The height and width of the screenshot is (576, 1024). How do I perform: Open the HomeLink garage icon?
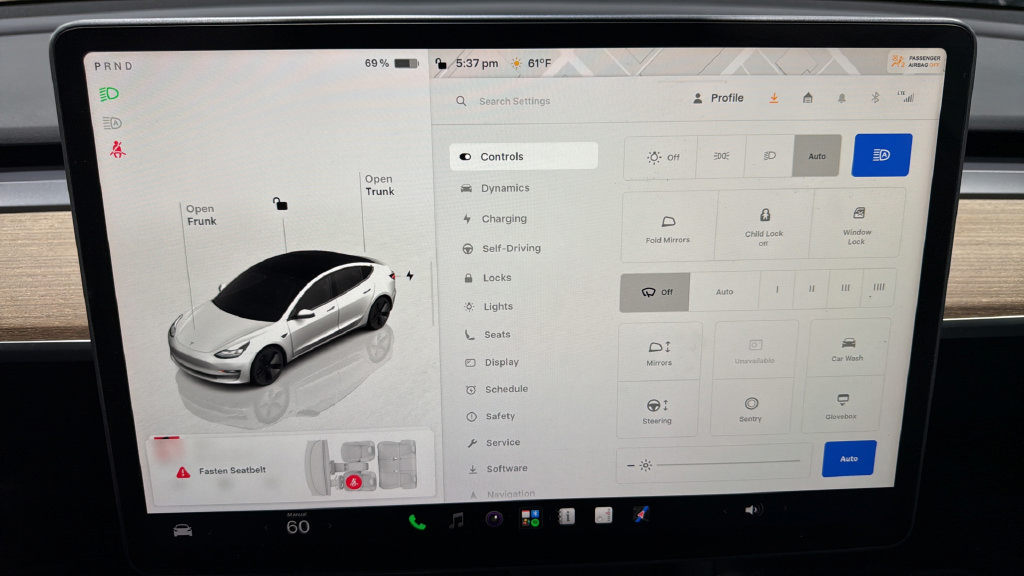click(808, 98)
